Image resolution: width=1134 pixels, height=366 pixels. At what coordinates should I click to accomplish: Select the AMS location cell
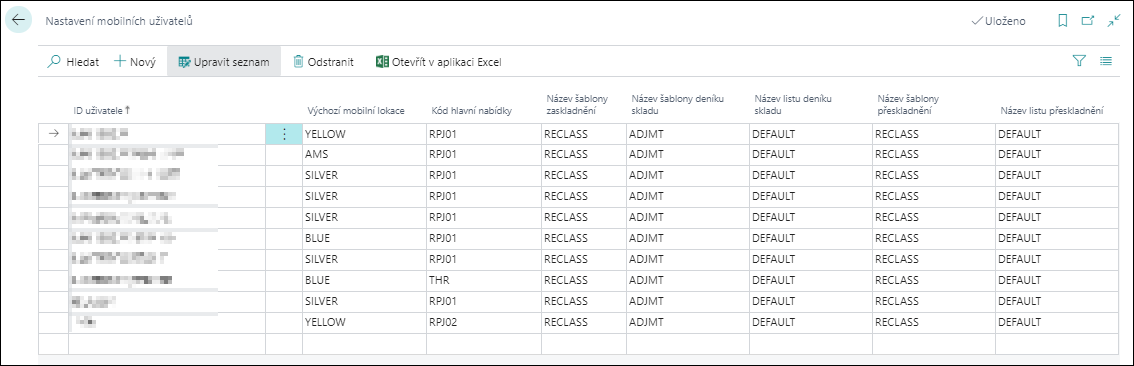point(364,155)
